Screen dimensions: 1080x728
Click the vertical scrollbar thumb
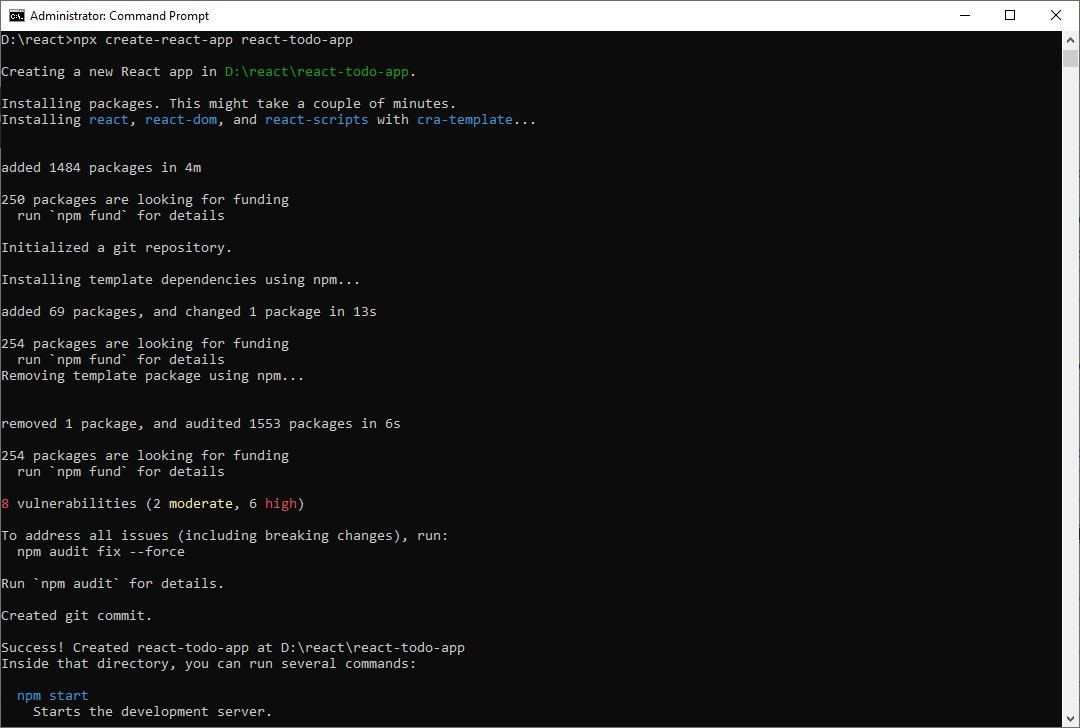tap(1070, 57)
